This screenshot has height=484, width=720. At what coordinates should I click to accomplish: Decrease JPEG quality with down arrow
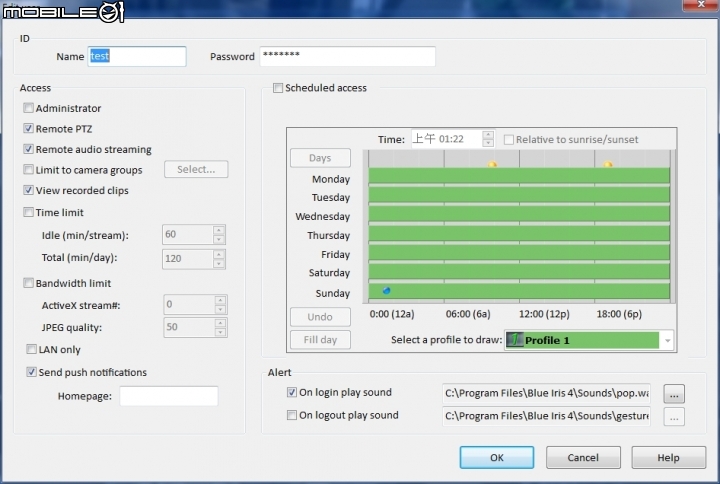(220, 332)
